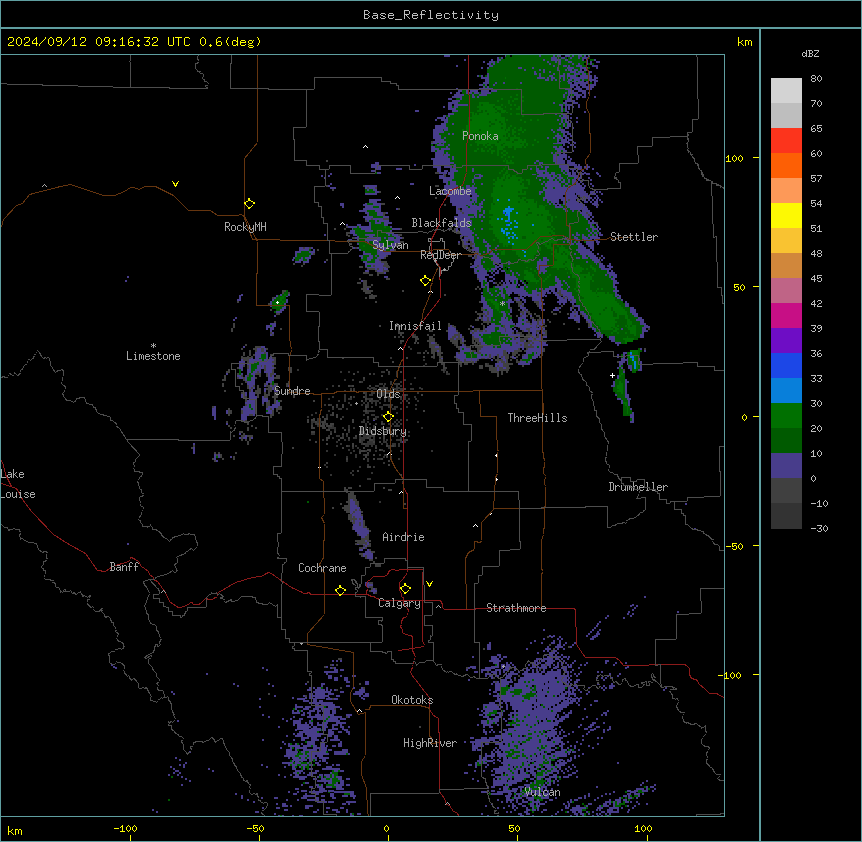Click the Base_Reflectivity title

click(x=431, y=15)
